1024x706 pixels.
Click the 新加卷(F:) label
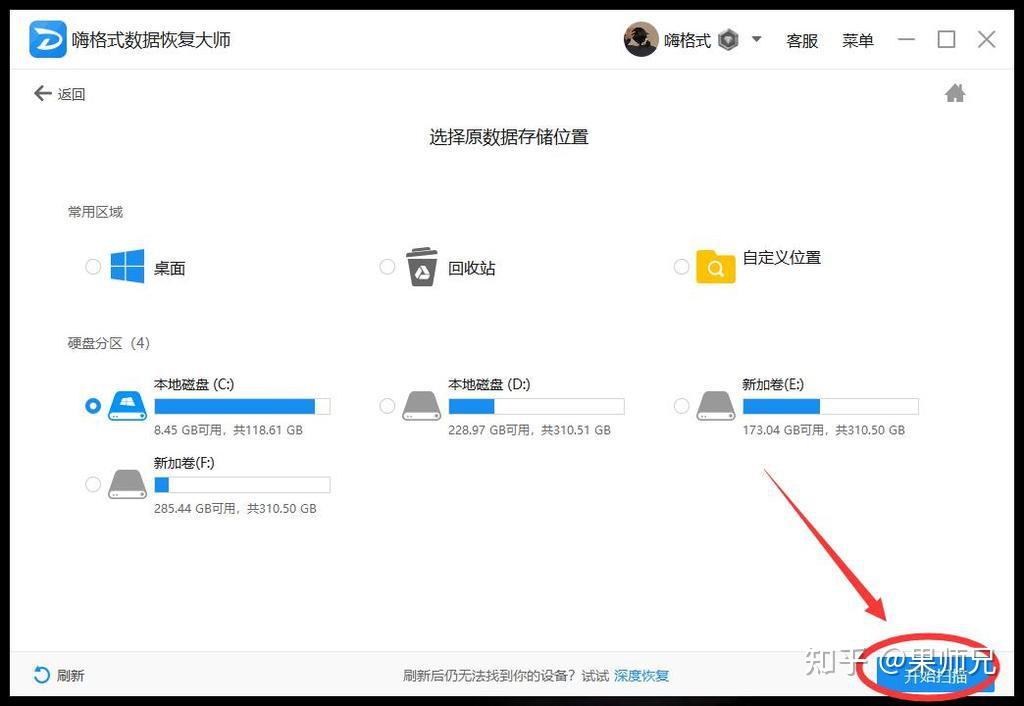184,462
